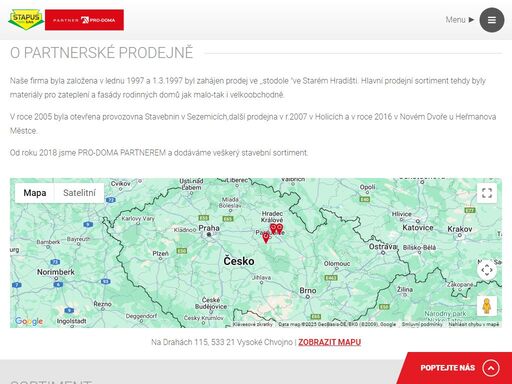Click the Žilina label on map
The image size is (512, 384).
405,289
